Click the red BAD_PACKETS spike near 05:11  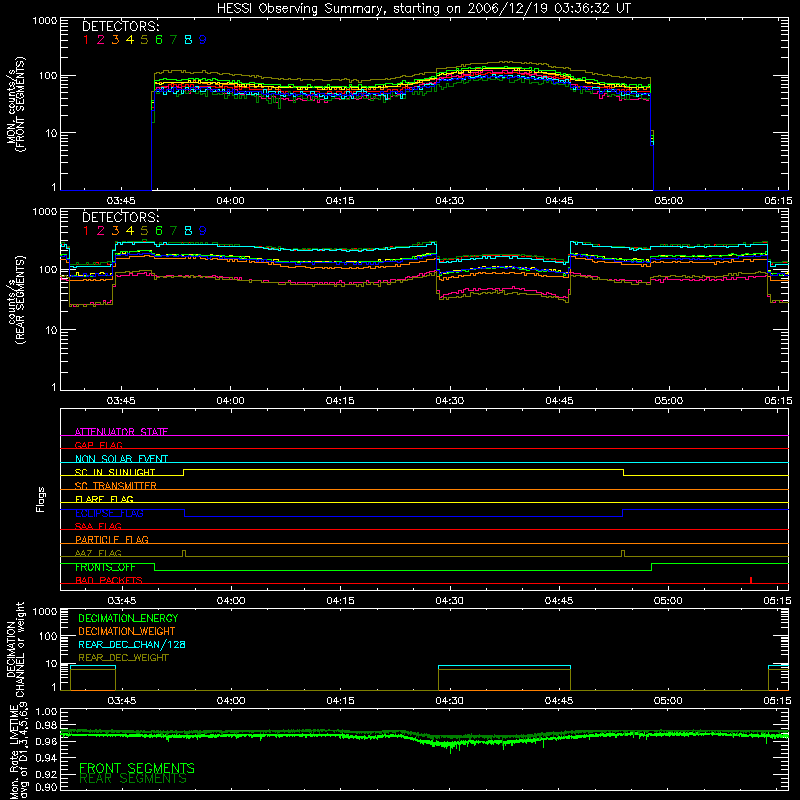tap(751, 580)
